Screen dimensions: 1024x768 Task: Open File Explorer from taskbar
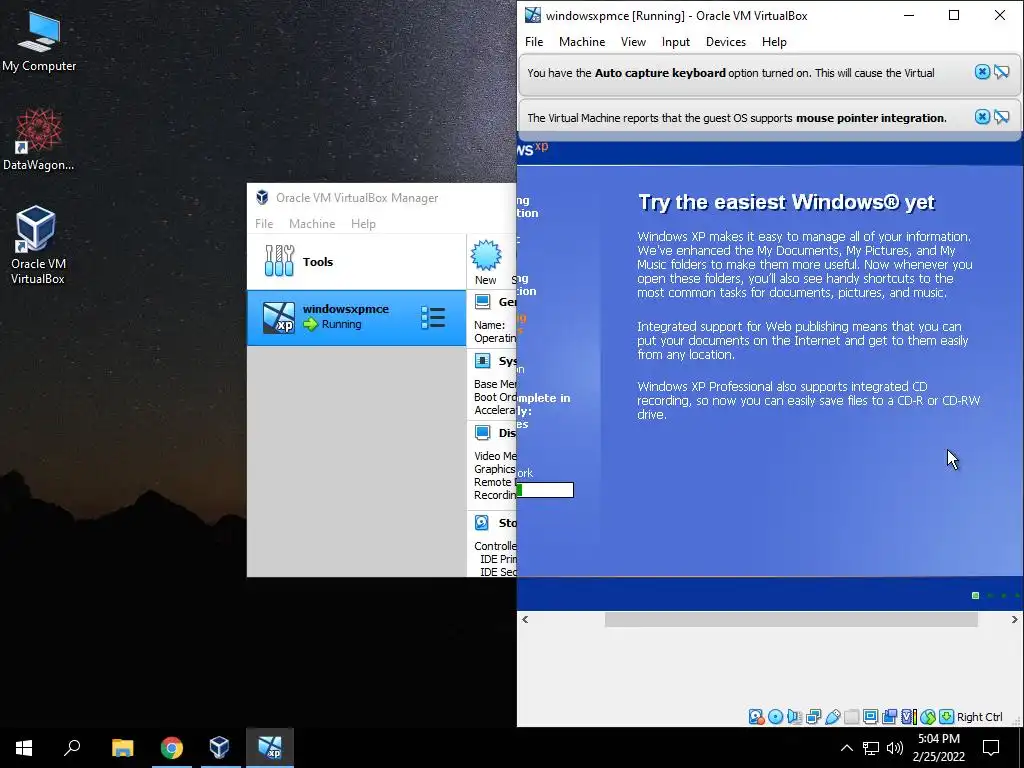point(123,747)
